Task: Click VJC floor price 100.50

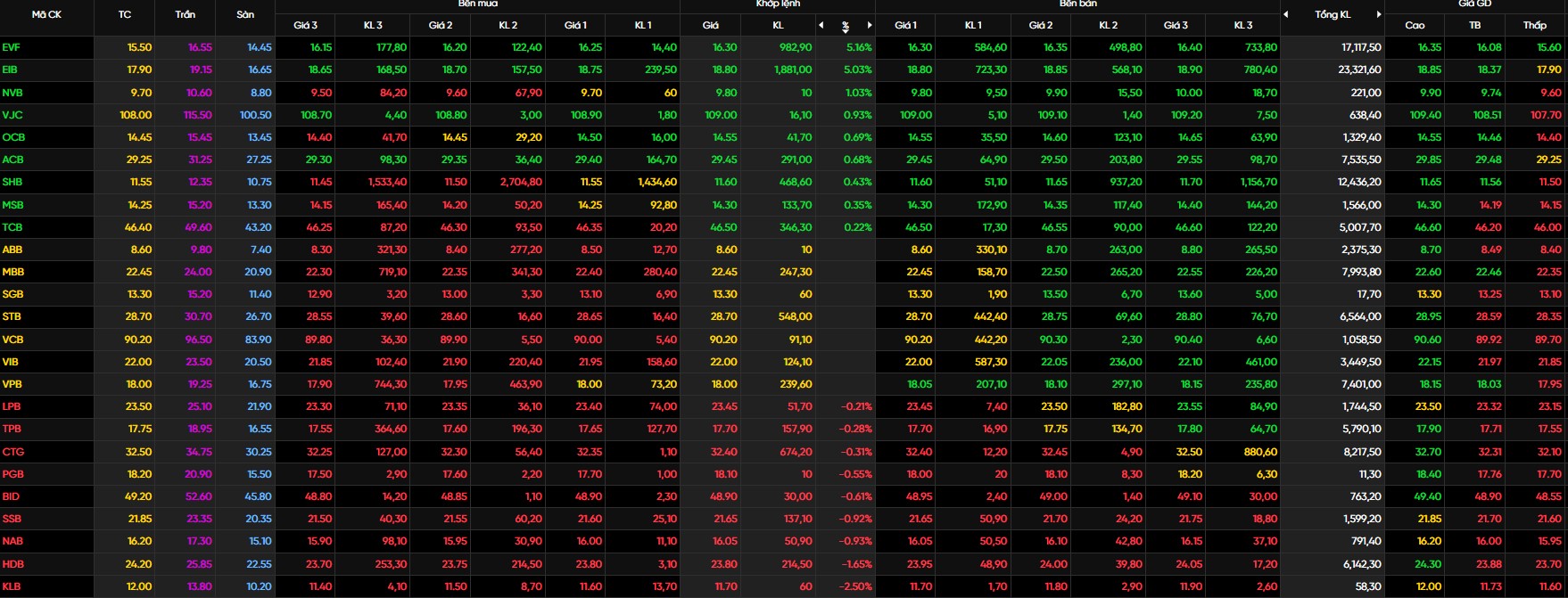Action: pos(255,115)
